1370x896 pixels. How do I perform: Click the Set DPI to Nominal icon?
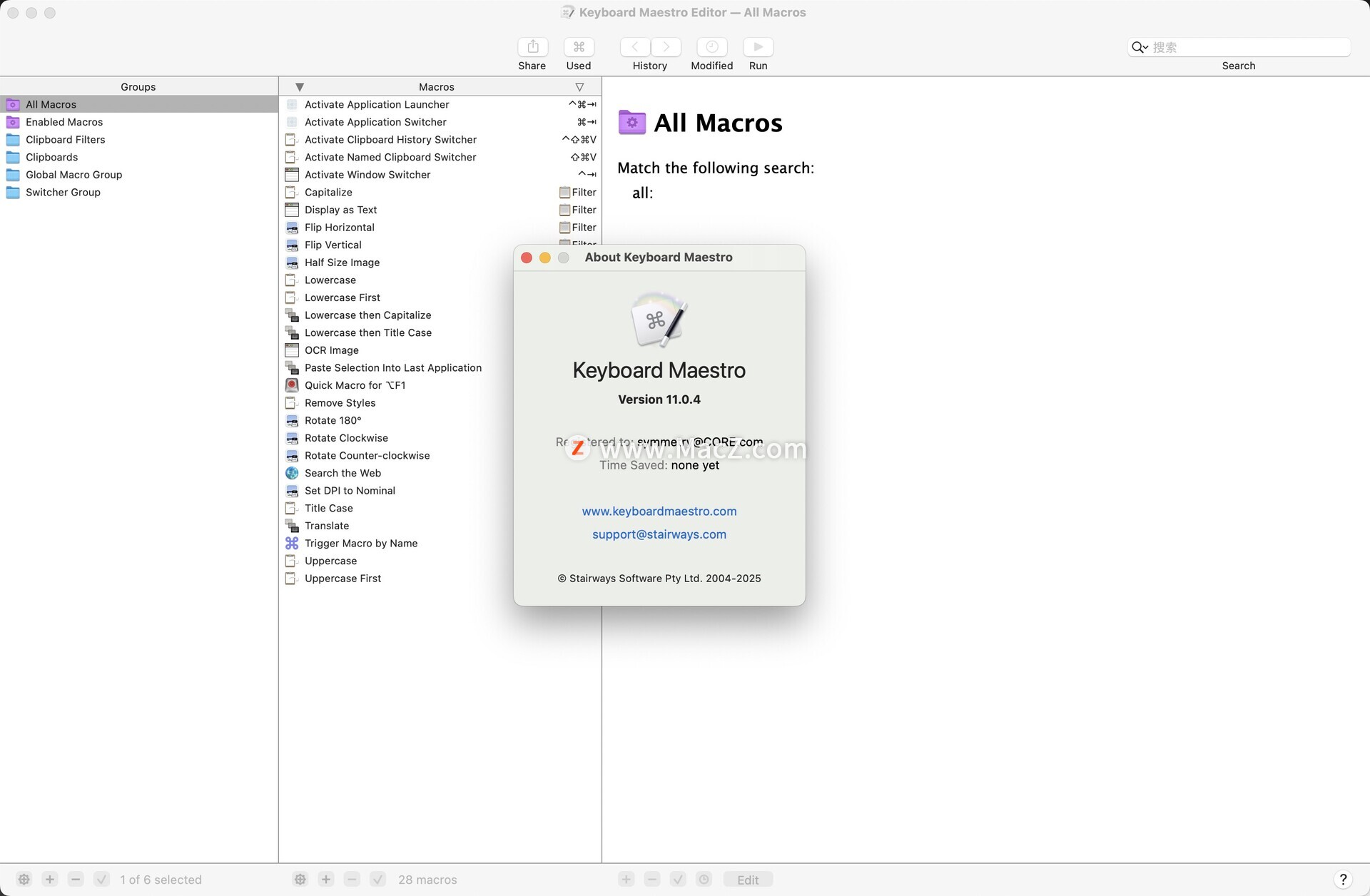292,491
